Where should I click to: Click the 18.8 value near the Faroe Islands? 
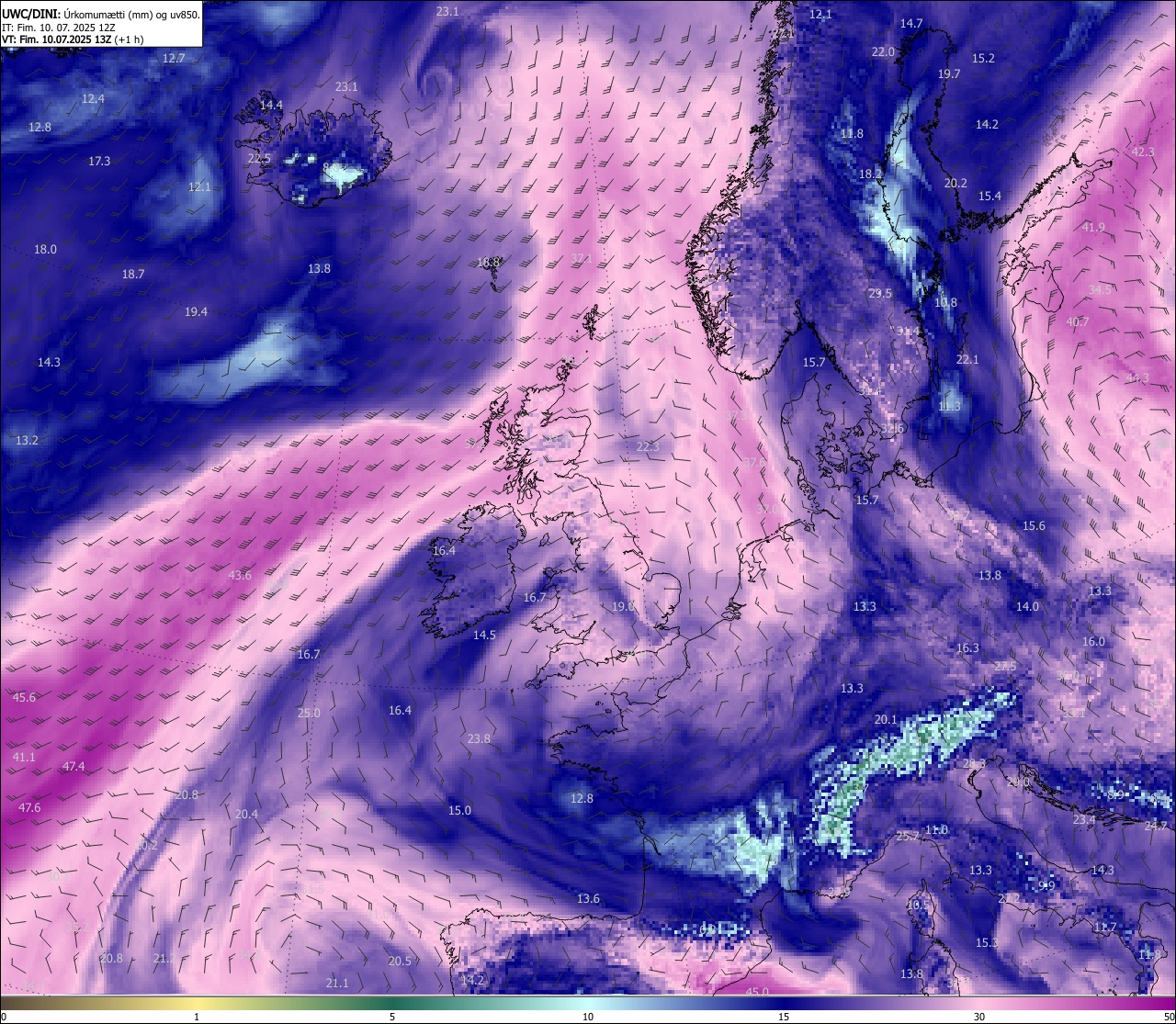[x=489, y=262]
